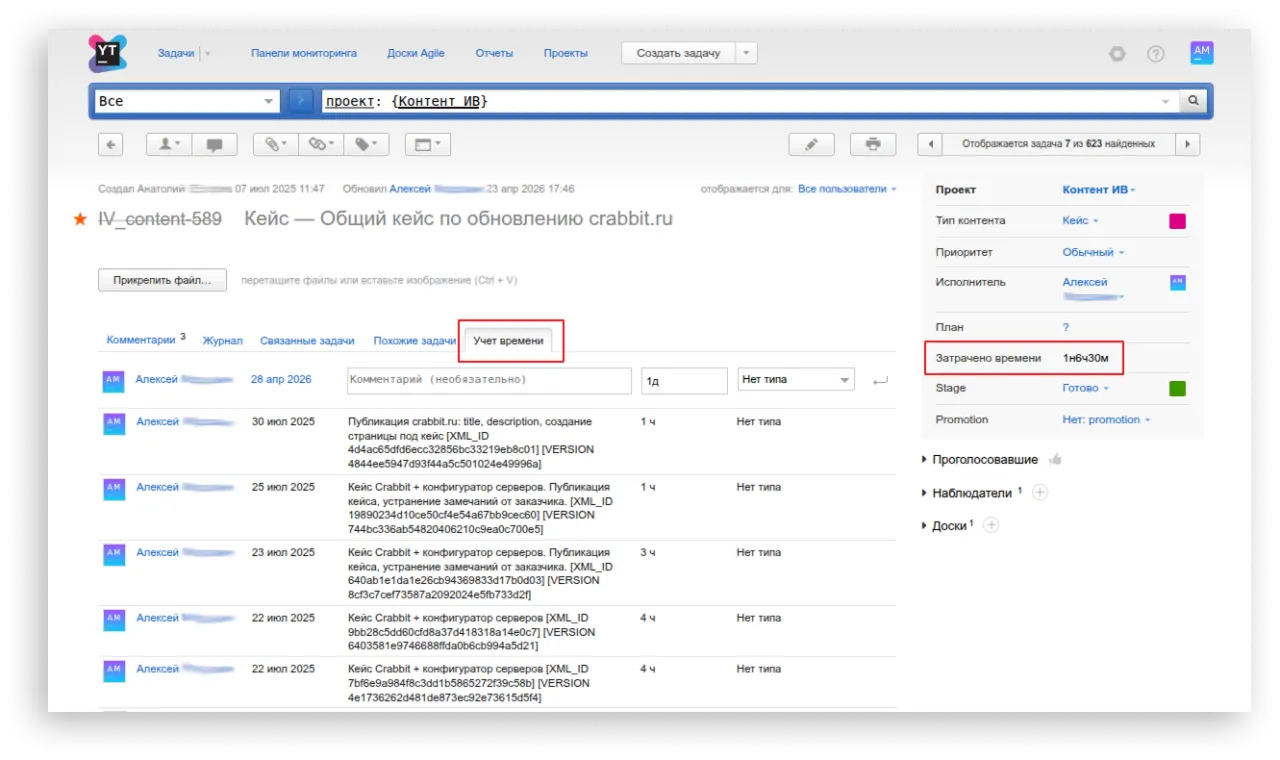
Task: Open the Stage 'Готово' dropdown
Action: pos(1086,388)
